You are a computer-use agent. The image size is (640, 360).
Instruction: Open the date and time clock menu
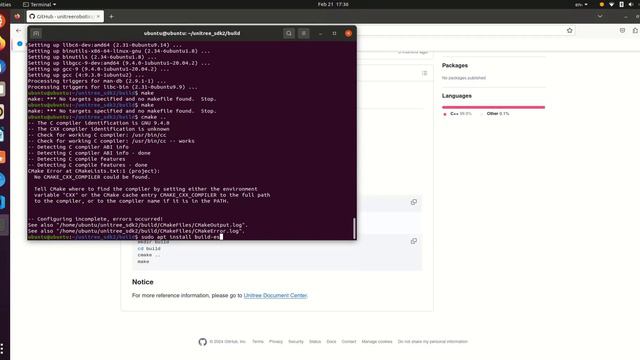(x=333, y=4)
